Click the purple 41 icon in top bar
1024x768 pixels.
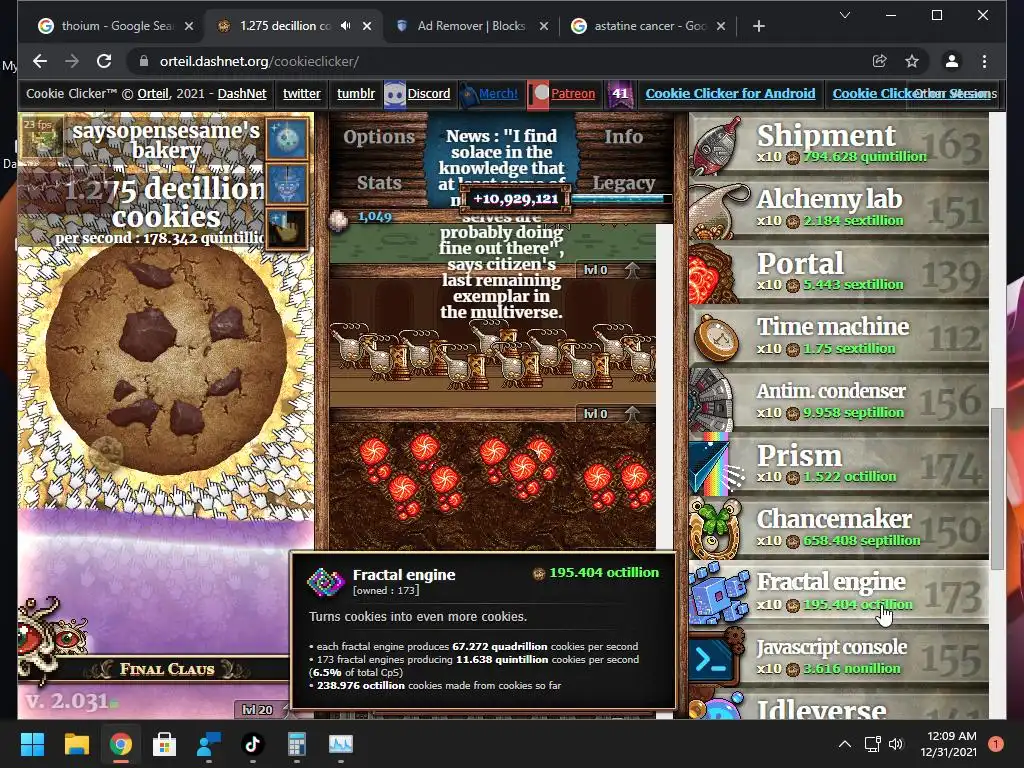619,93
